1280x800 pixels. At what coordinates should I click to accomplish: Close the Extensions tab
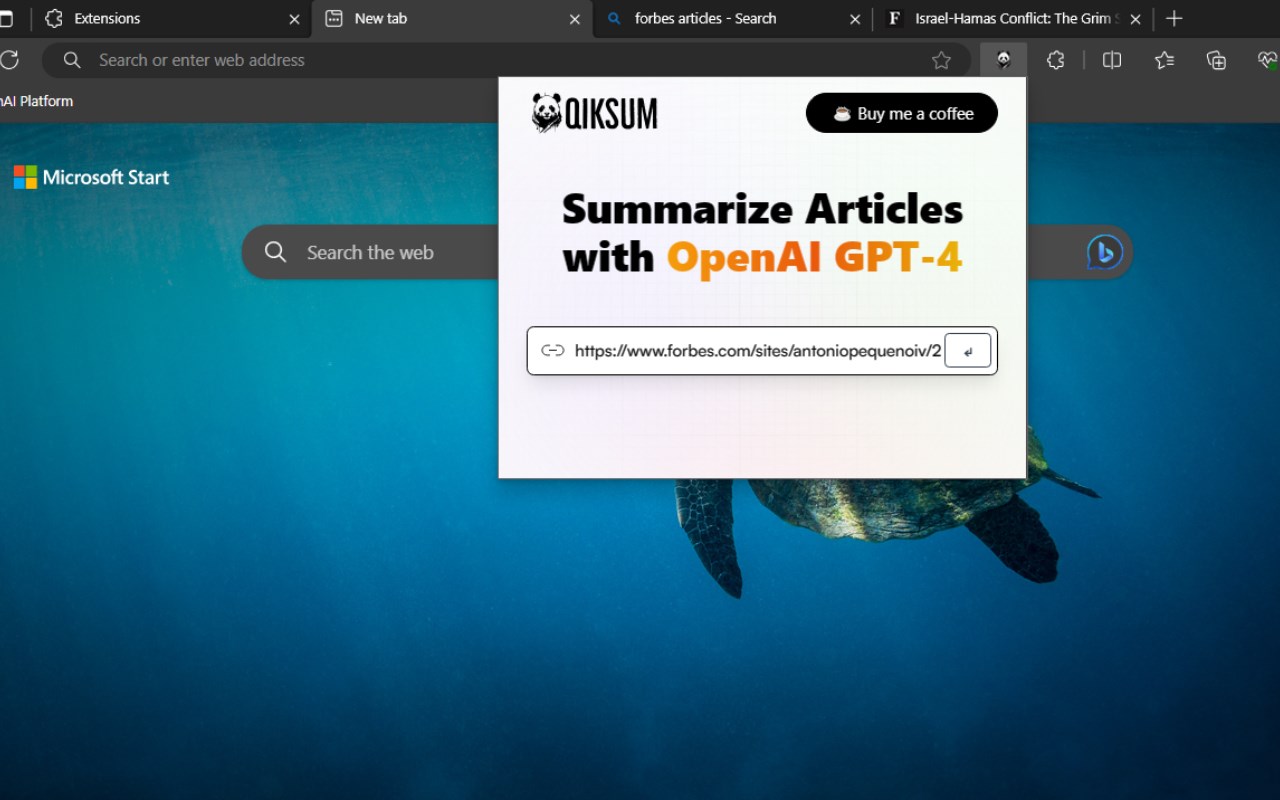pyautogui.click(x=294, y=19)
